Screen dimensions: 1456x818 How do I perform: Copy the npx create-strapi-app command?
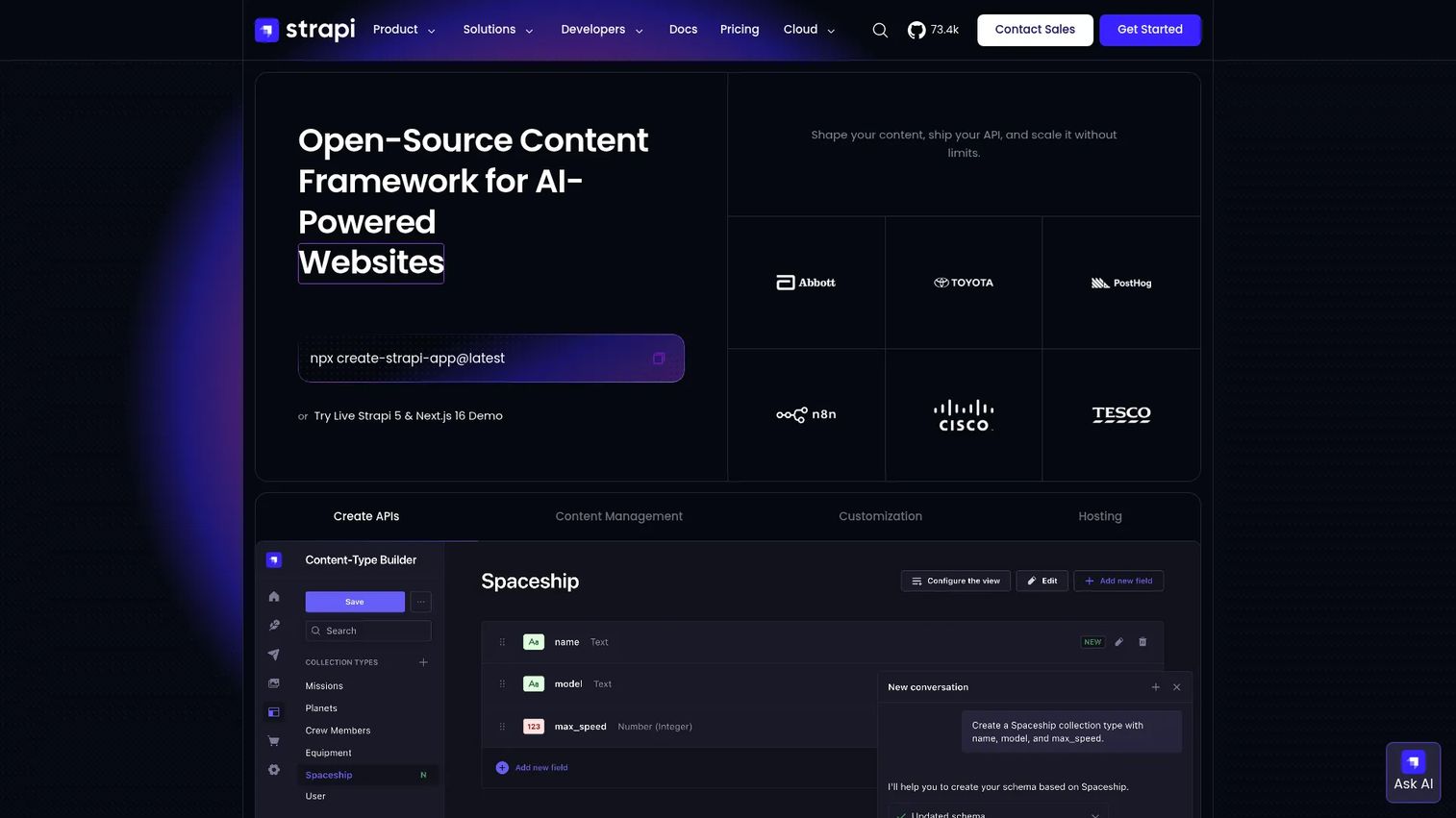[x=659, y=359]
